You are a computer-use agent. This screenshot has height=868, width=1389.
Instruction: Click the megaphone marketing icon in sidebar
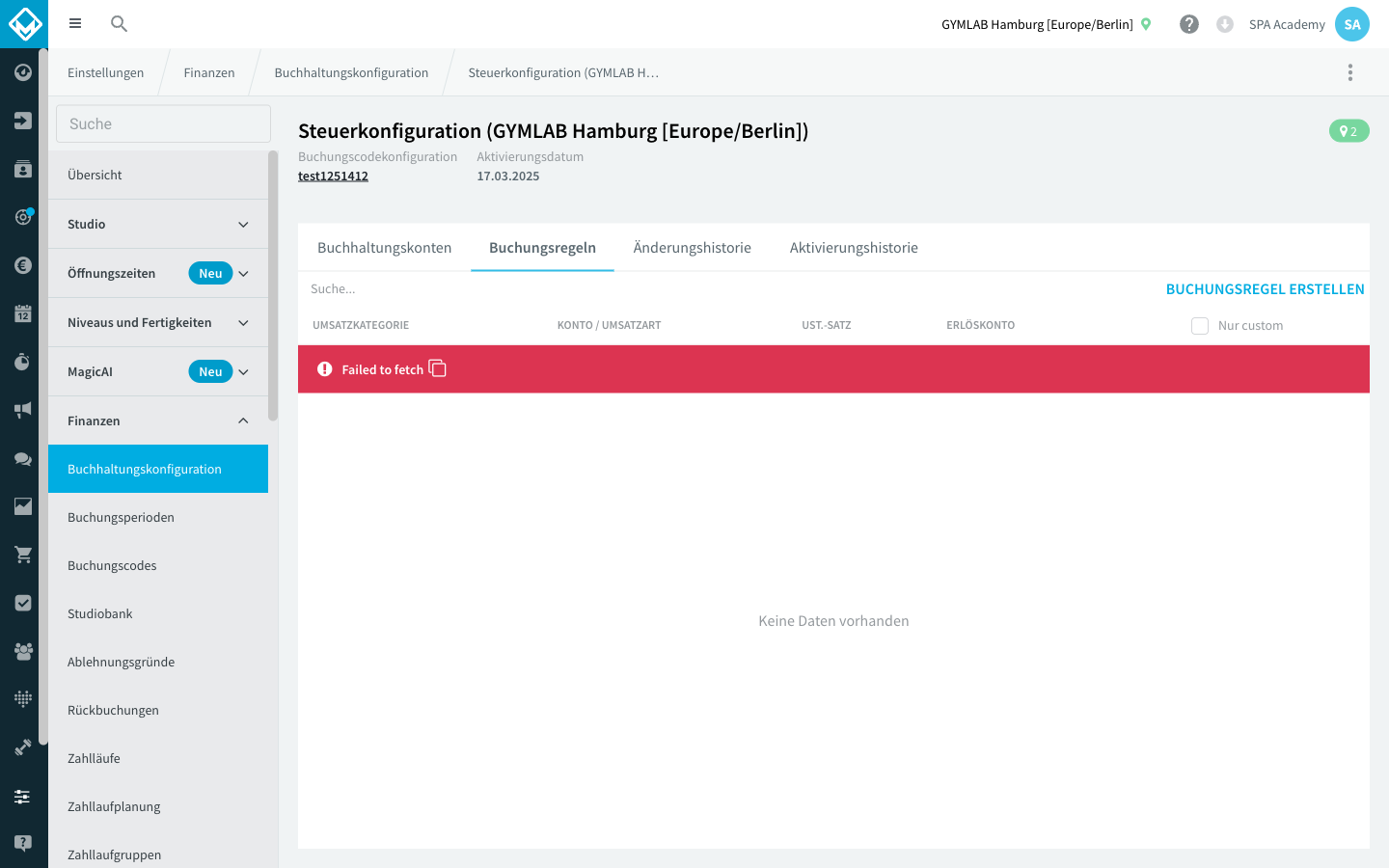pos(23,410)
